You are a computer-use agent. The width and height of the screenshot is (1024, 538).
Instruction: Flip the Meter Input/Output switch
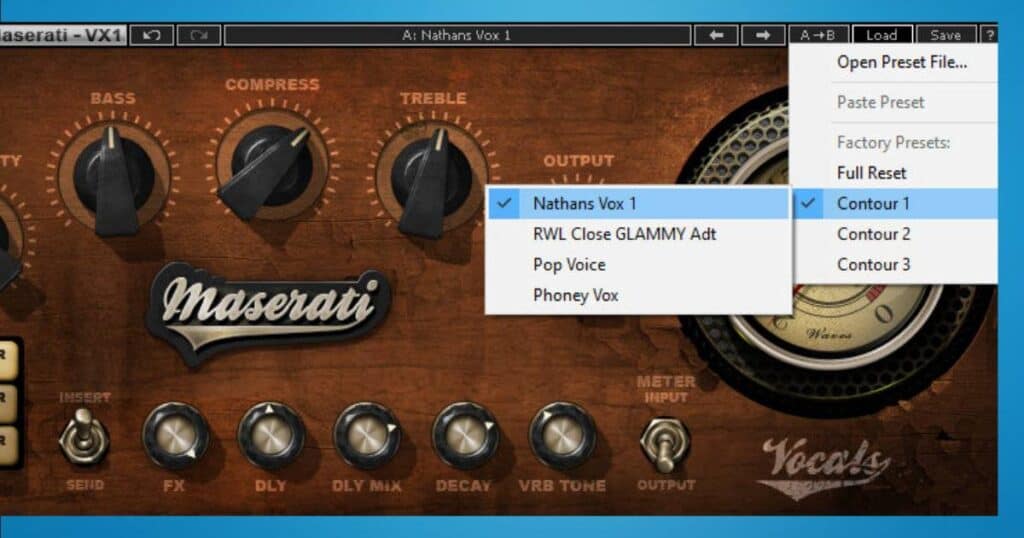point(665,444)
